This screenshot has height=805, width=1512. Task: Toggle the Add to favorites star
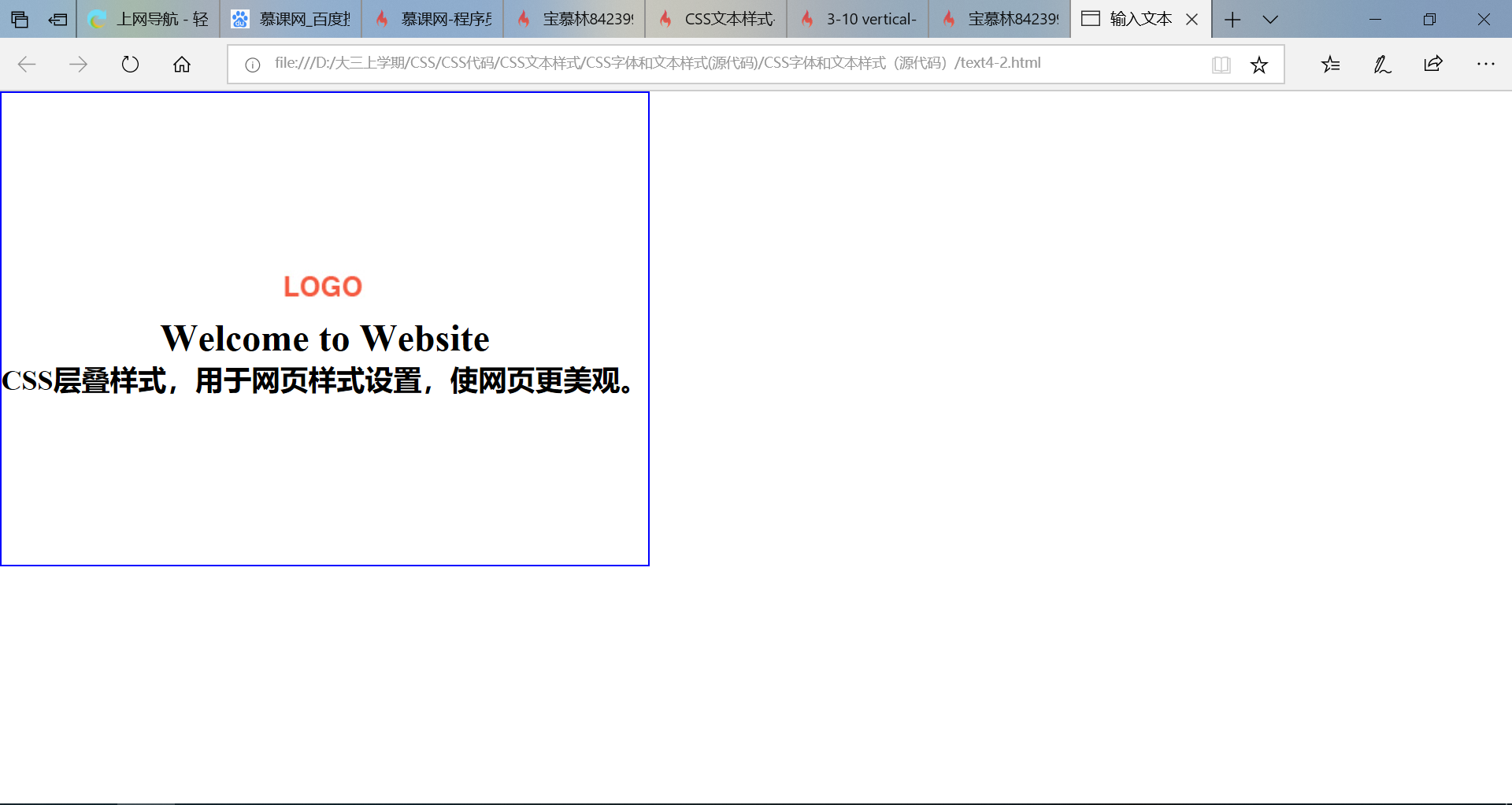[x=1260, y=64]
